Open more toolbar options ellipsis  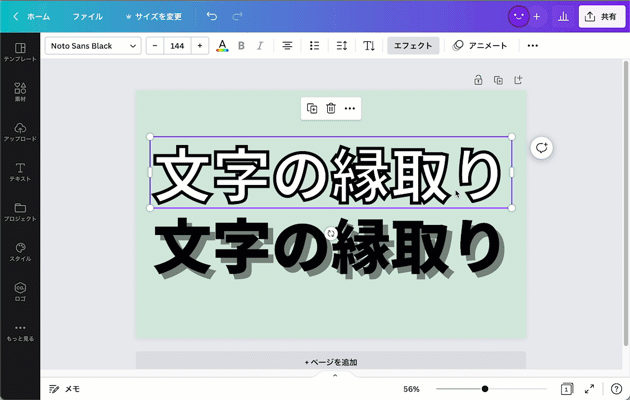point(532,46)
